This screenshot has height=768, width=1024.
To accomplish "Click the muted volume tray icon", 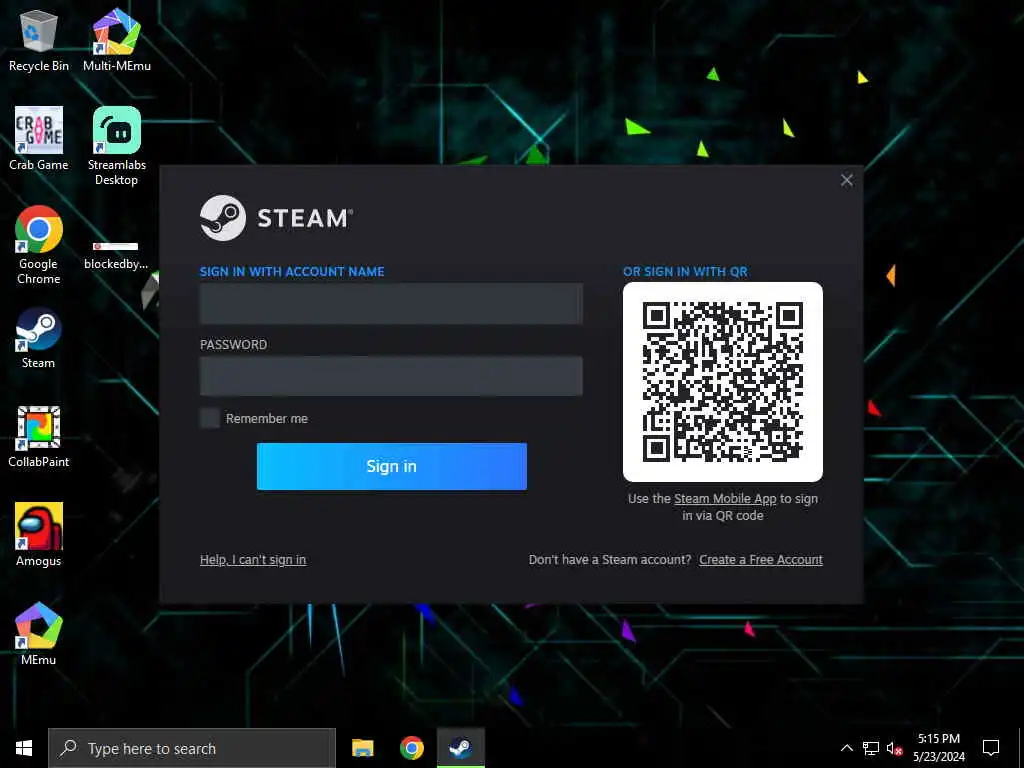I will [x=894, y=748].
